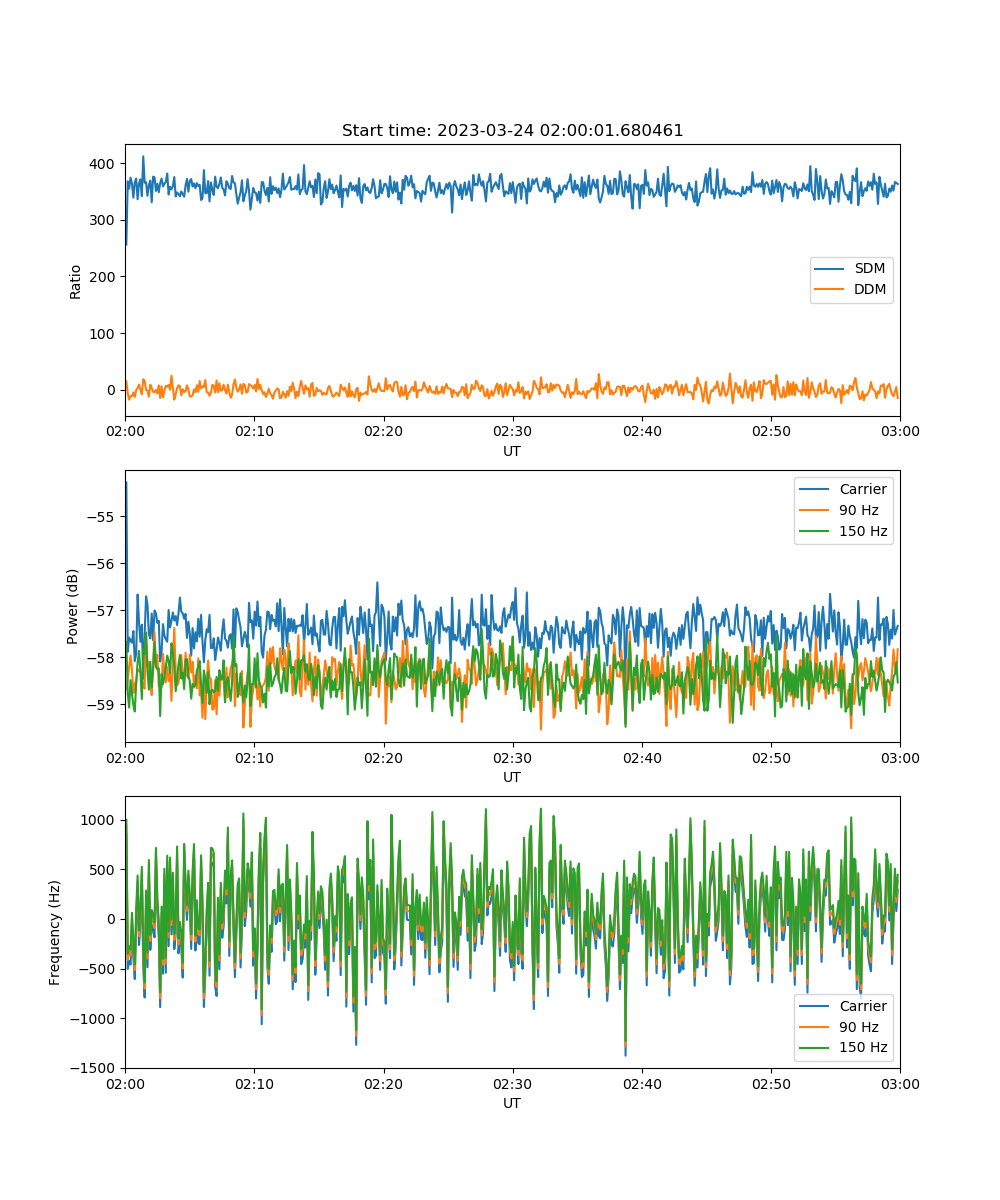Click the green 150 Hz swatch in power legend
The image size is (1000, 1200).
815,531
